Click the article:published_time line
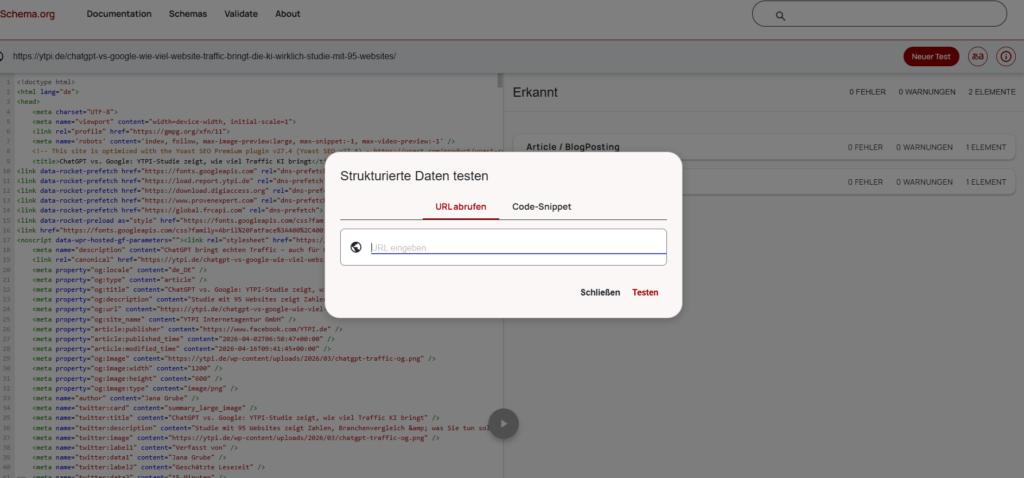The width and height of the screenshot is (1024, 478). pyautogui.click(x=184, y=339)
